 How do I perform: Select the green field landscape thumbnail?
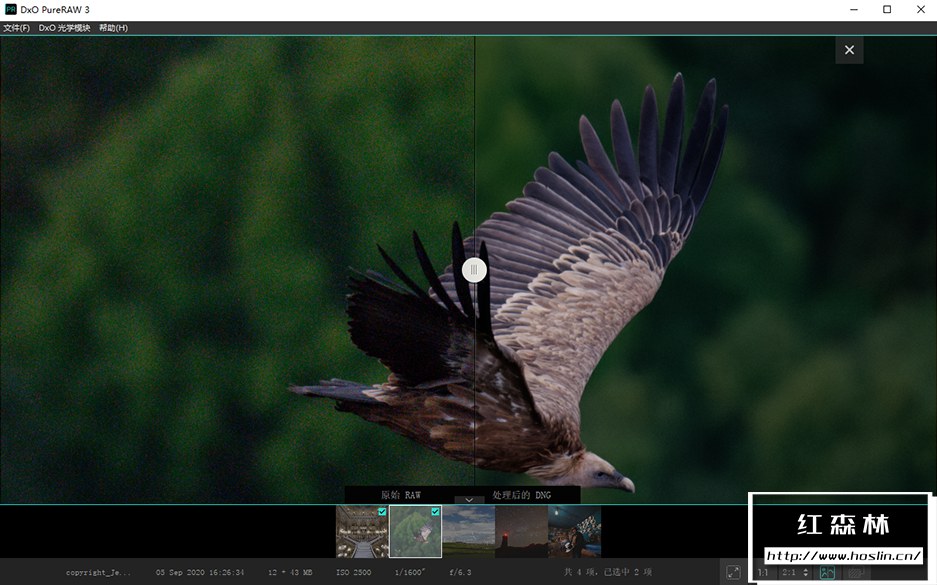point(468,532)
